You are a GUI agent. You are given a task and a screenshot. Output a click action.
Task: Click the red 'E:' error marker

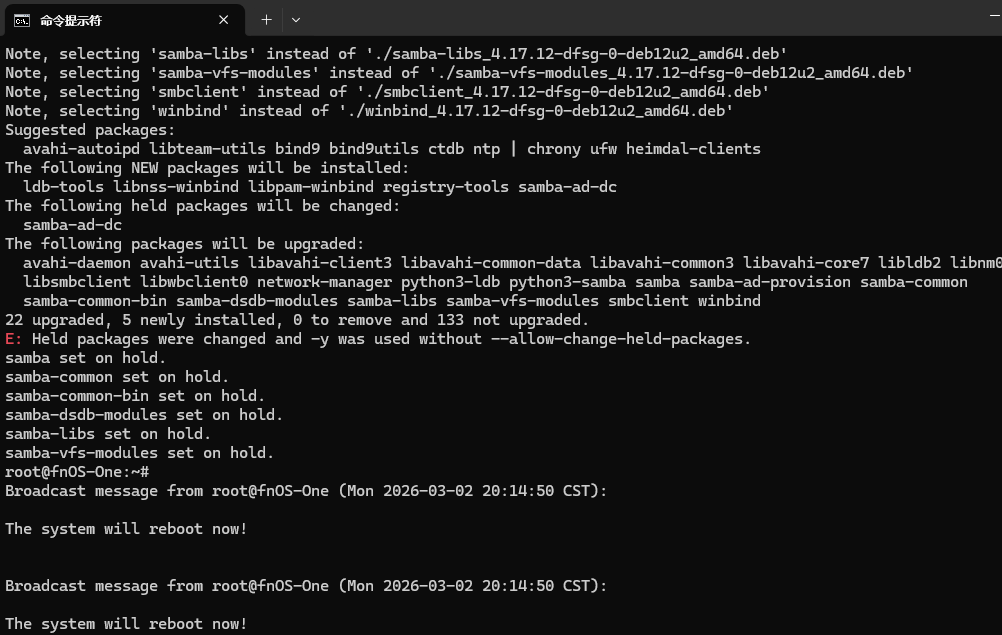tap(13, 339)
